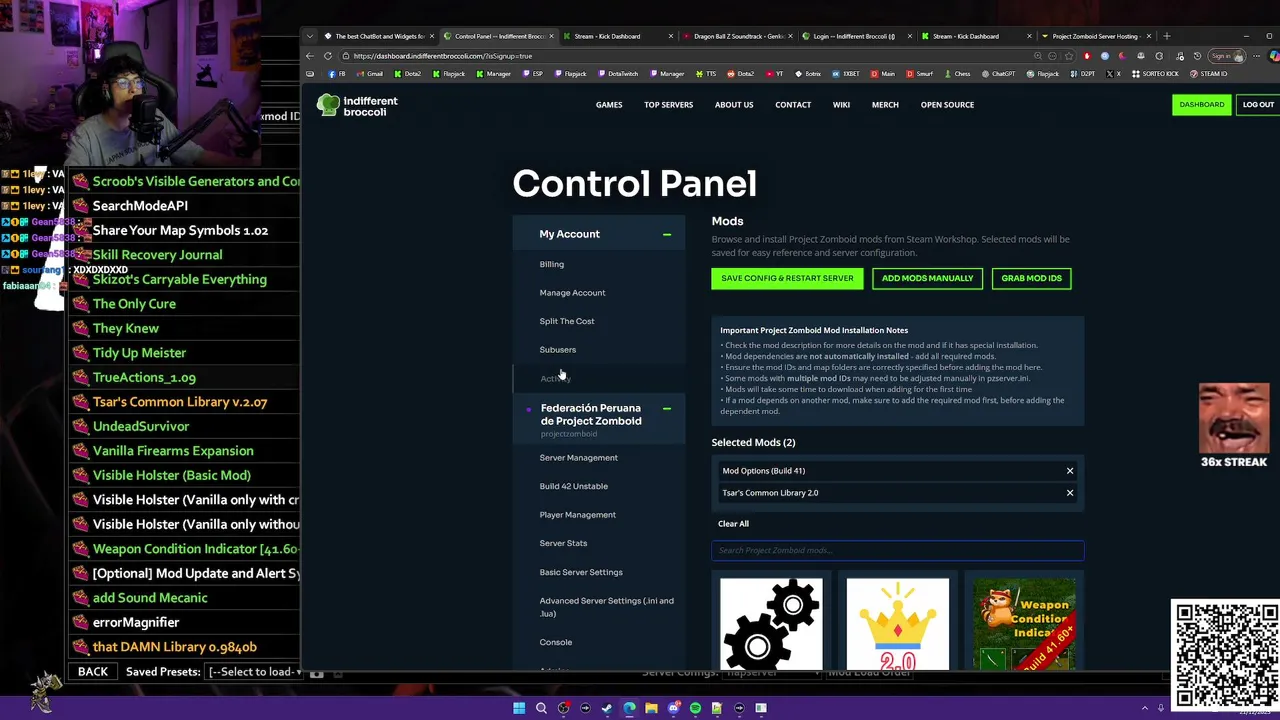Open Advanced Server Settings (.ini and .lua)
Viewport: 1280px width, 720px height.
[607, 608]
